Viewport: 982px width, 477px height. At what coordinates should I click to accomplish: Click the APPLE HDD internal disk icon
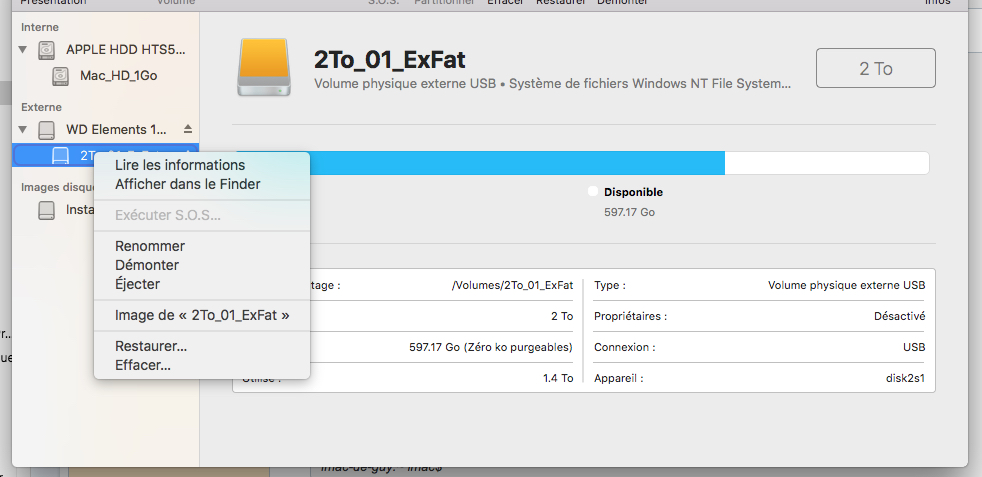46,49
